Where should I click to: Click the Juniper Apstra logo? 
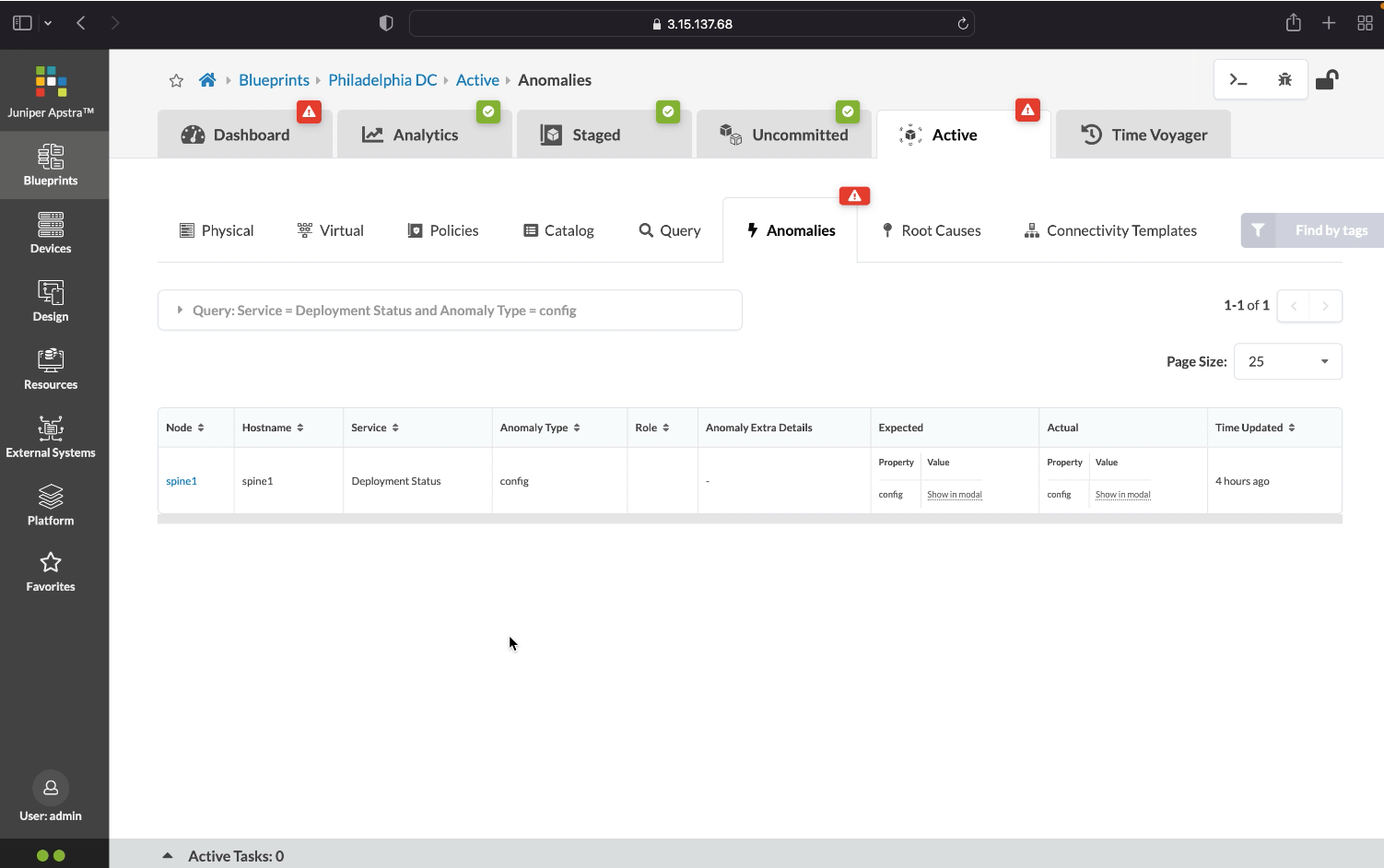pyautogui.click(x=51, y=92)
